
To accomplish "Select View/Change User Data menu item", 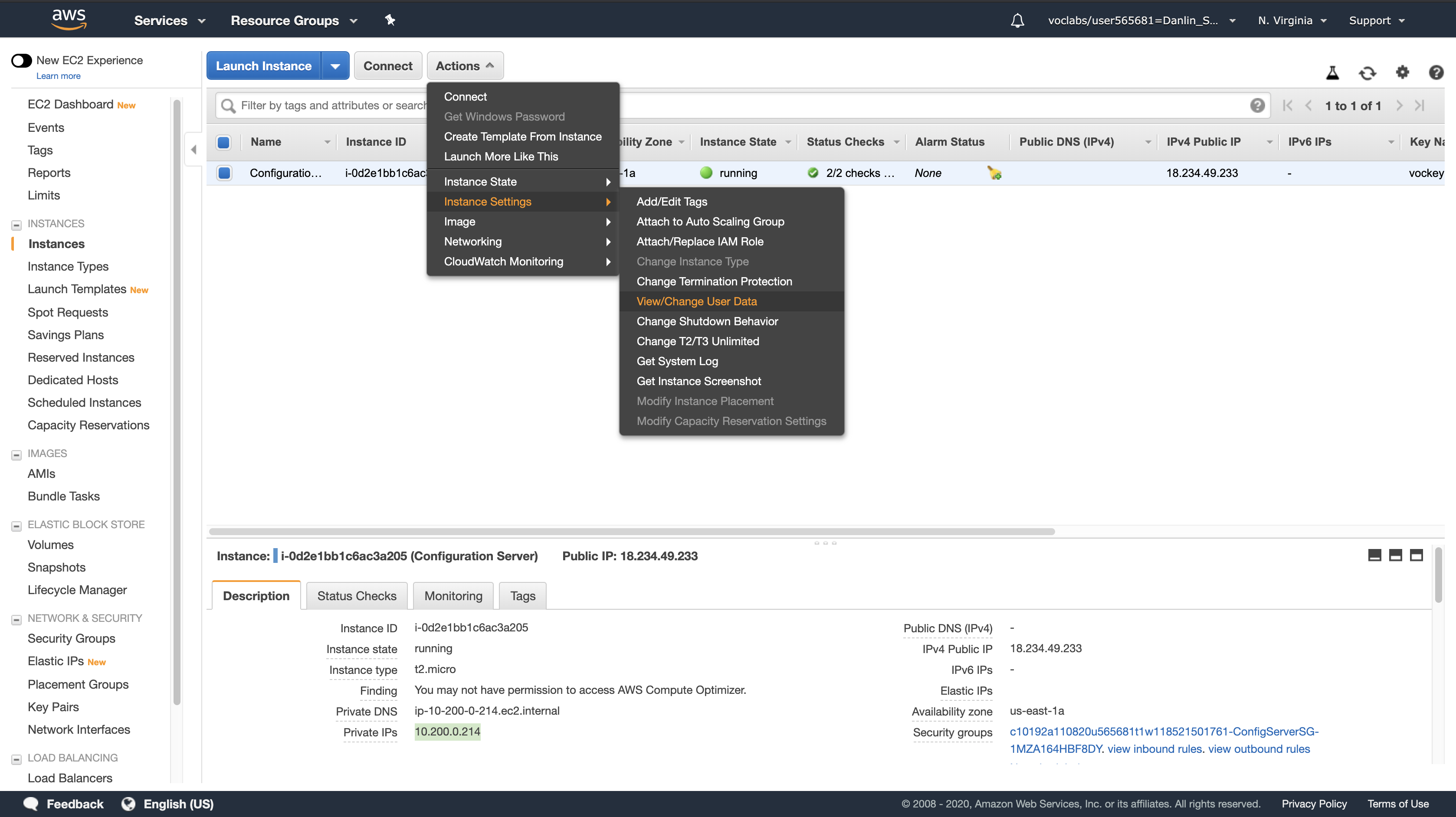I will (696, 301).
